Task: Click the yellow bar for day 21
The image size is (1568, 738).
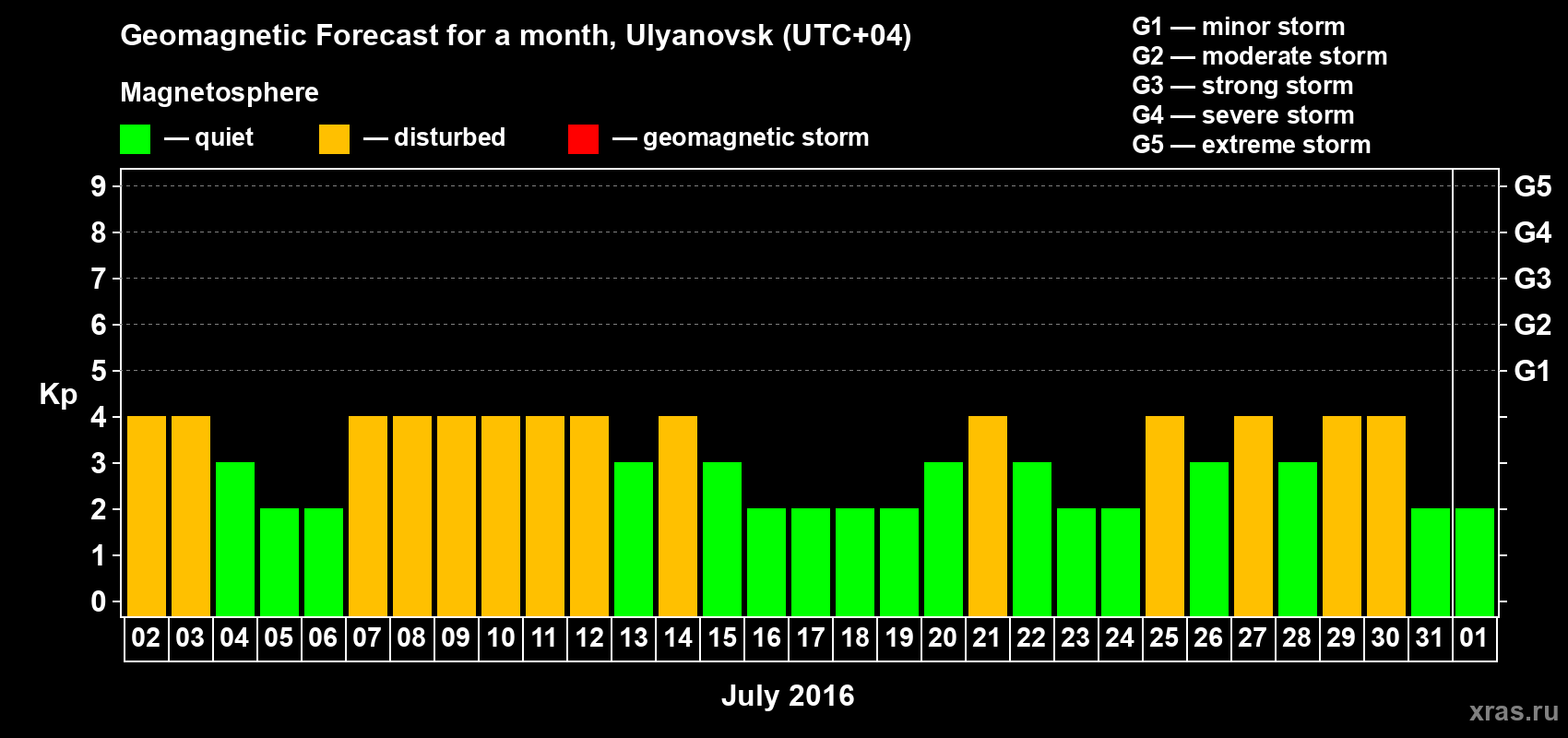Action: pyautogui.click(x=988, y=516)
